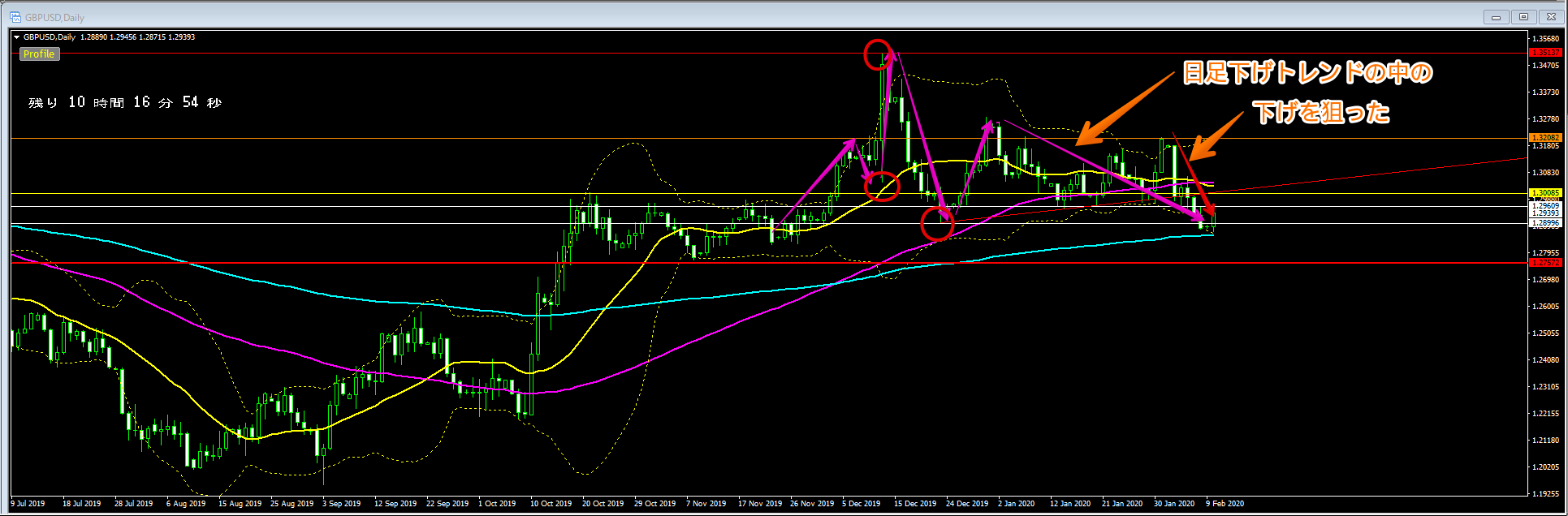
Task: Click the chart window icon in title bar
Action: (15, 16)
